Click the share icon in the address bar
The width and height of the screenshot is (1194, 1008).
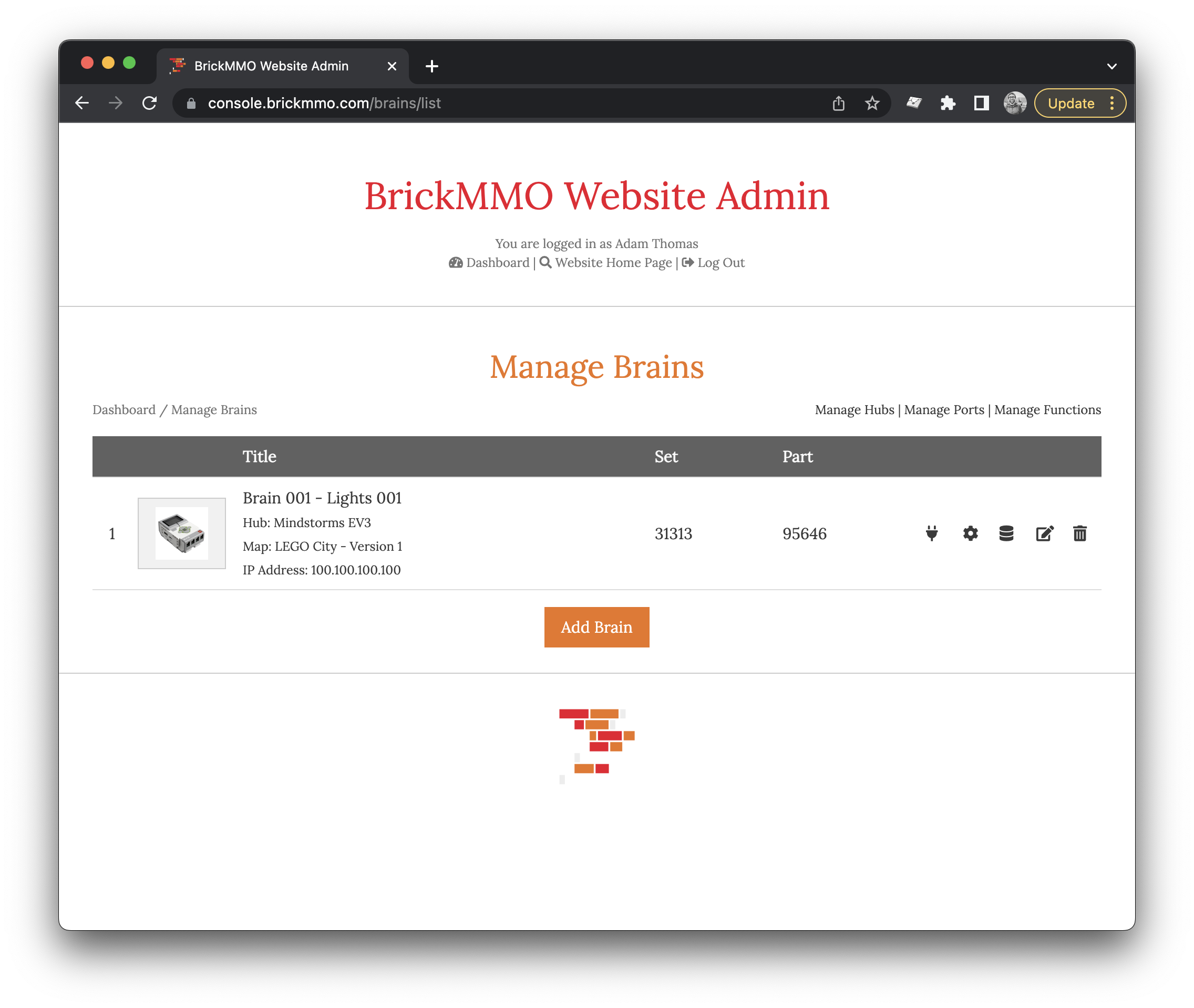pyautogui.click(x=838, y=104)
